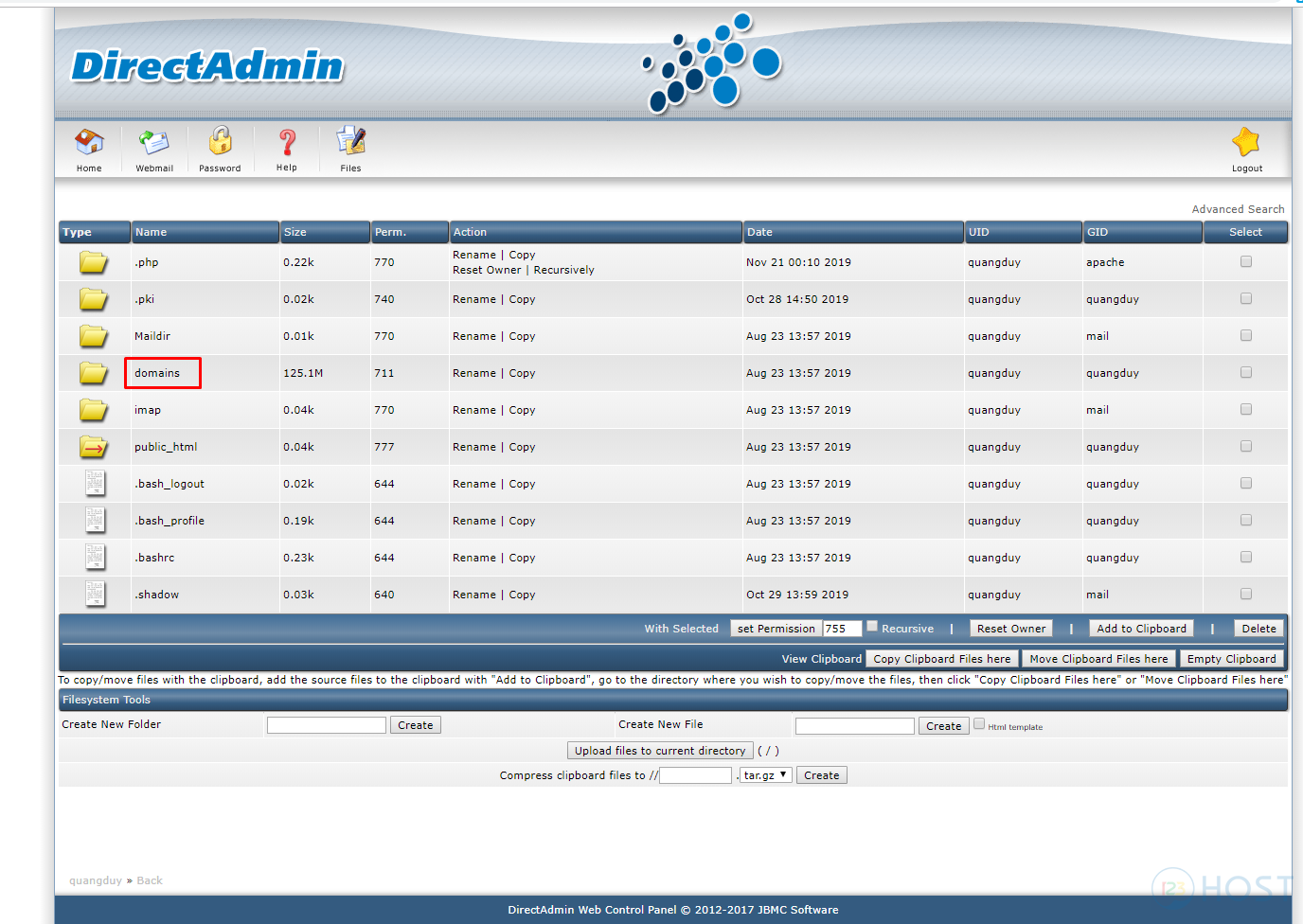Select the .php row checkbox
The image size is (1303, 924).
1246,261
